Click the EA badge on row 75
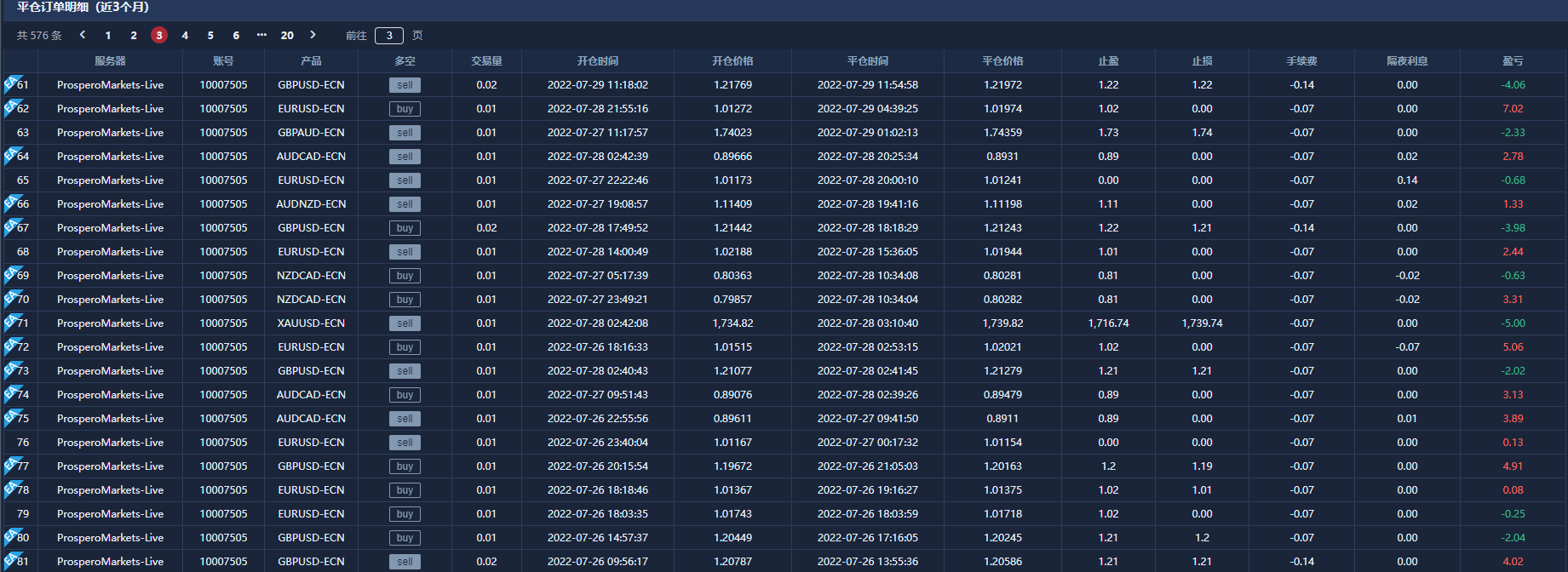The height and width of the screenshot is (572, 1568). click(11, 416)
